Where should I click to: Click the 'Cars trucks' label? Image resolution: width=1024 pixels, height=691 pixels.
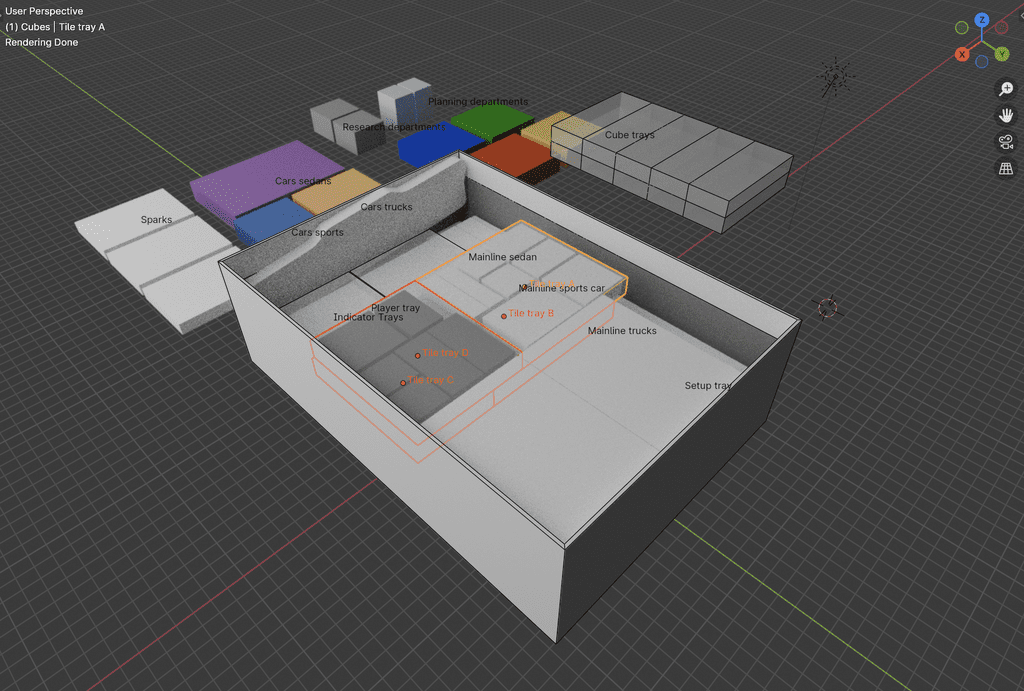(x=387, y=207)
